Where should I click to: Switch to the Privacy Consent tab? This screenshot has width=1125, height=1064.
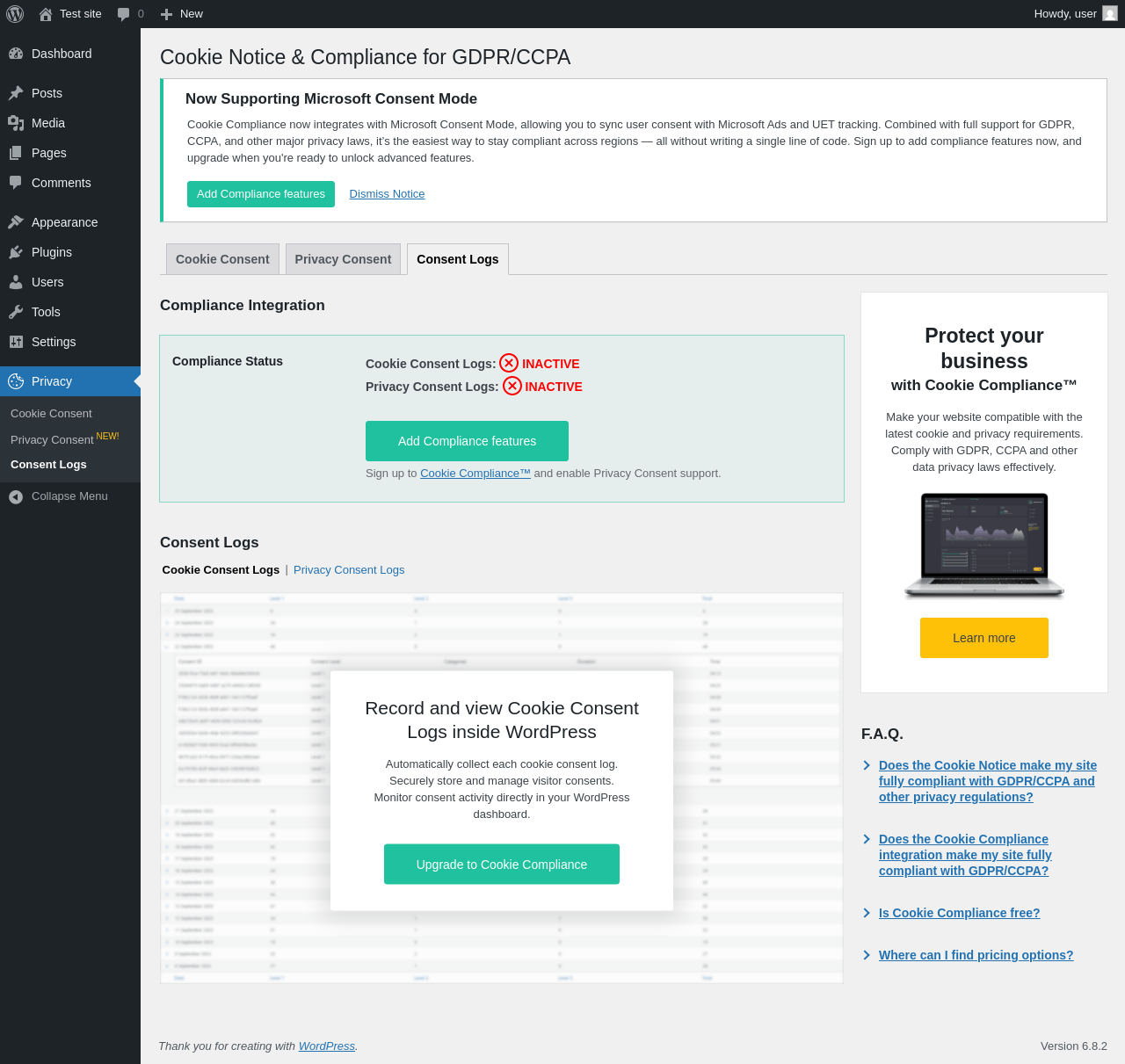(343, 259)
